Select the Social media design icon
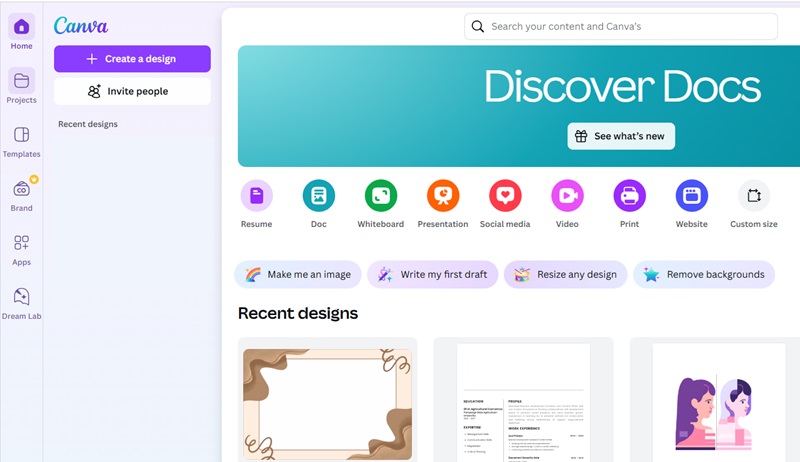The height and width of the screenshot is (462, 800). pos(506,195)
